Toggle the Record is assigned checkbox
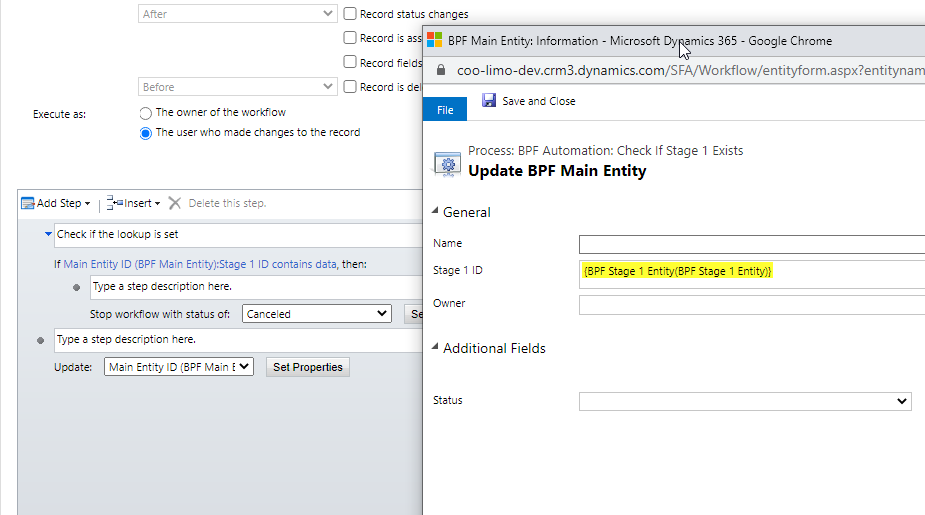This screenshot has height=515, width=925. (x=350, y=37)
